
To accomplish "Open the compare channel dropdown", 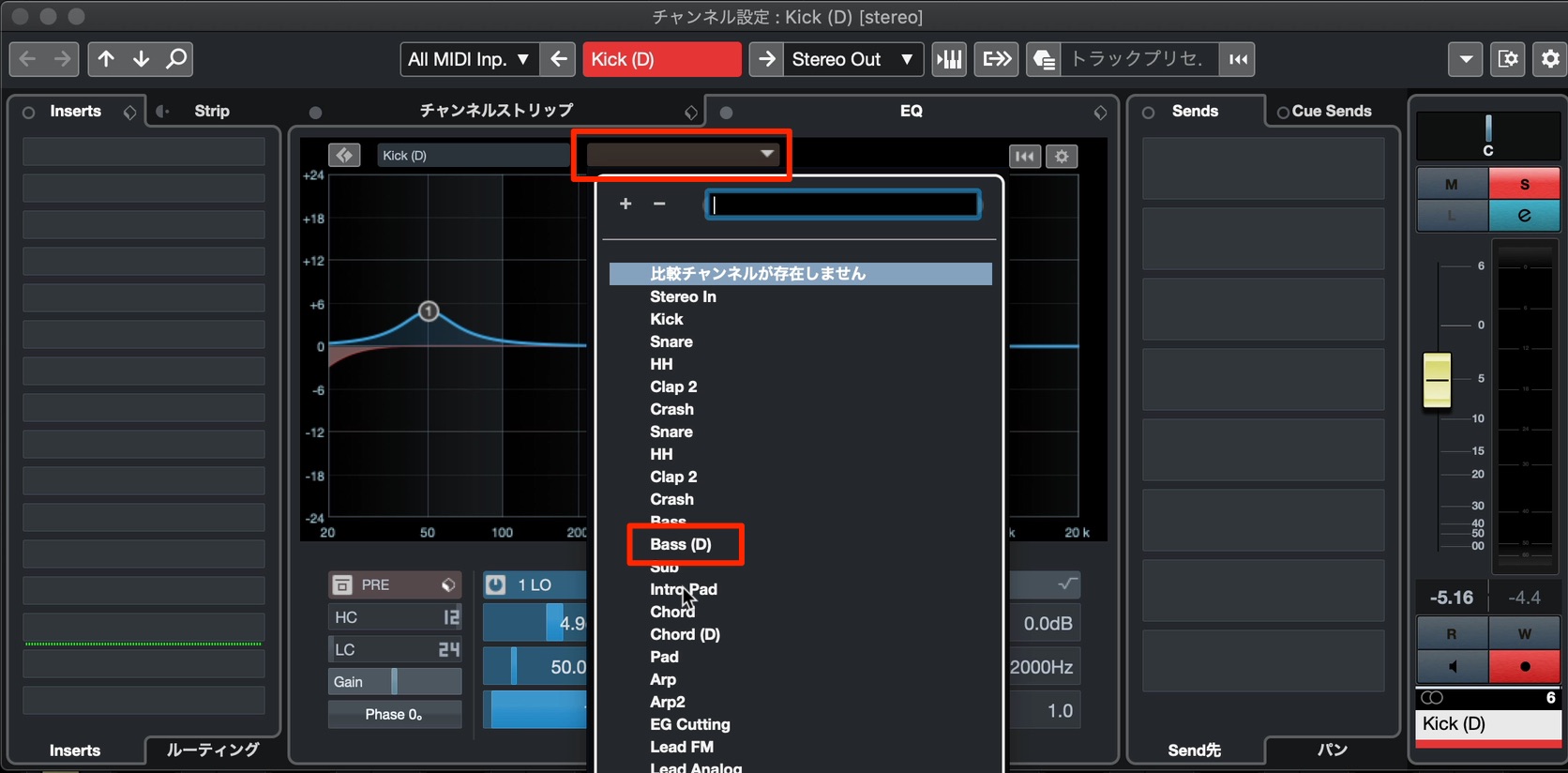I will click(x=682, y=155).
